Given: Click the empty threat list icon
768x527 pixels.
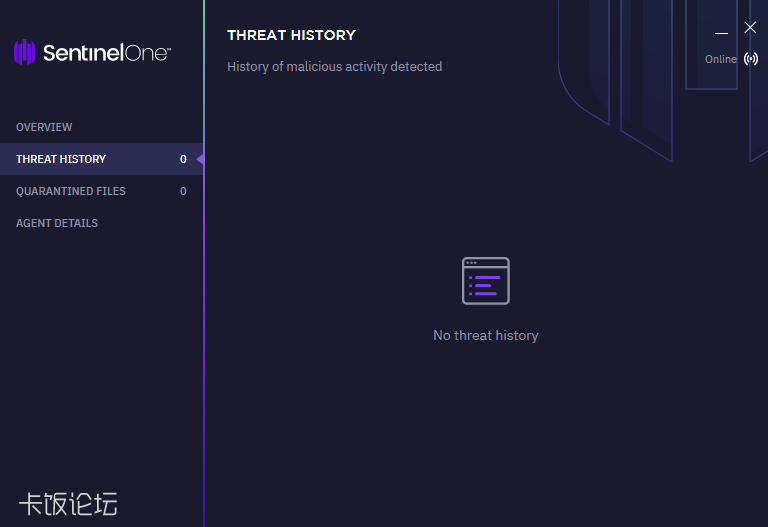Looking at the screenshot, I should [486, 281].
